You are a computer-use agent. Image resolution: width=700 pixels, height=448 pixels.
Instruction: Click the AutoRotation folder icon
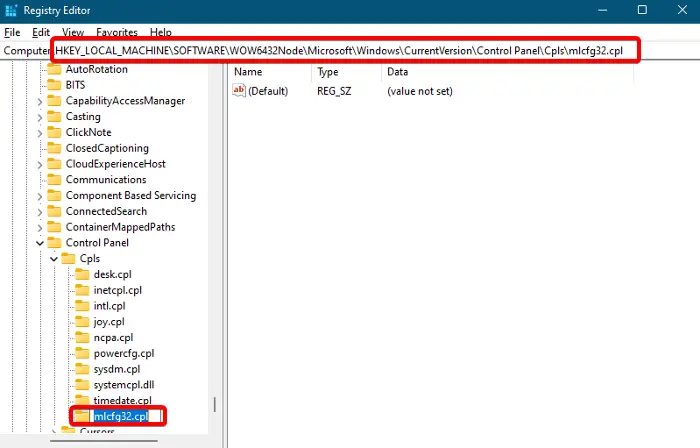click(x=54, y=69)
